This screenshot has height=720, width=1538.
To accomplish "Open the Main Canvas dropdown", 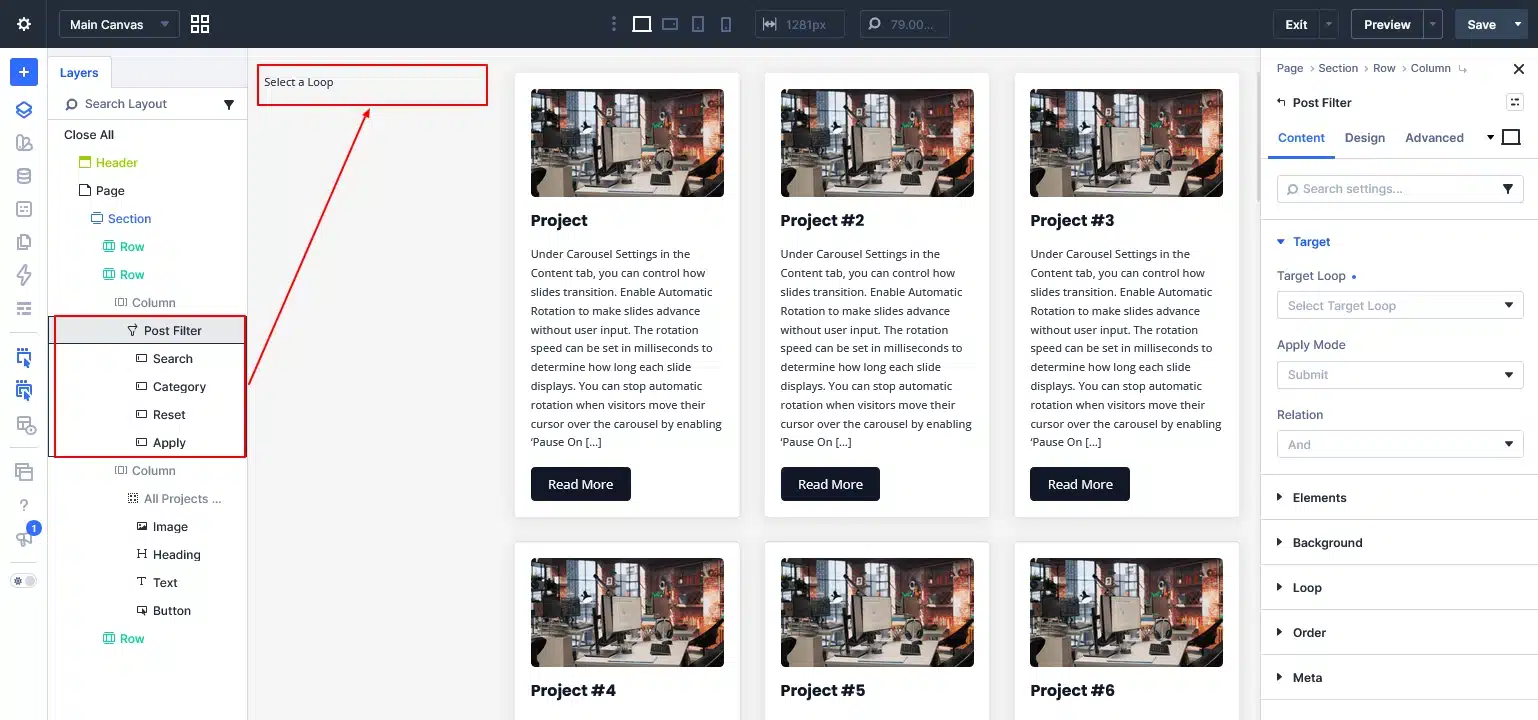I will [x=119, y=24].
